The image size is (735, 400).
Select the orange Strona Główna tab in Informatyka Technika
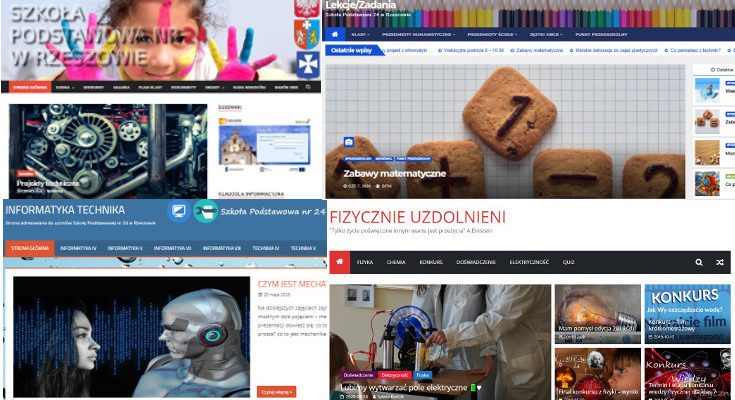(30, 248)
